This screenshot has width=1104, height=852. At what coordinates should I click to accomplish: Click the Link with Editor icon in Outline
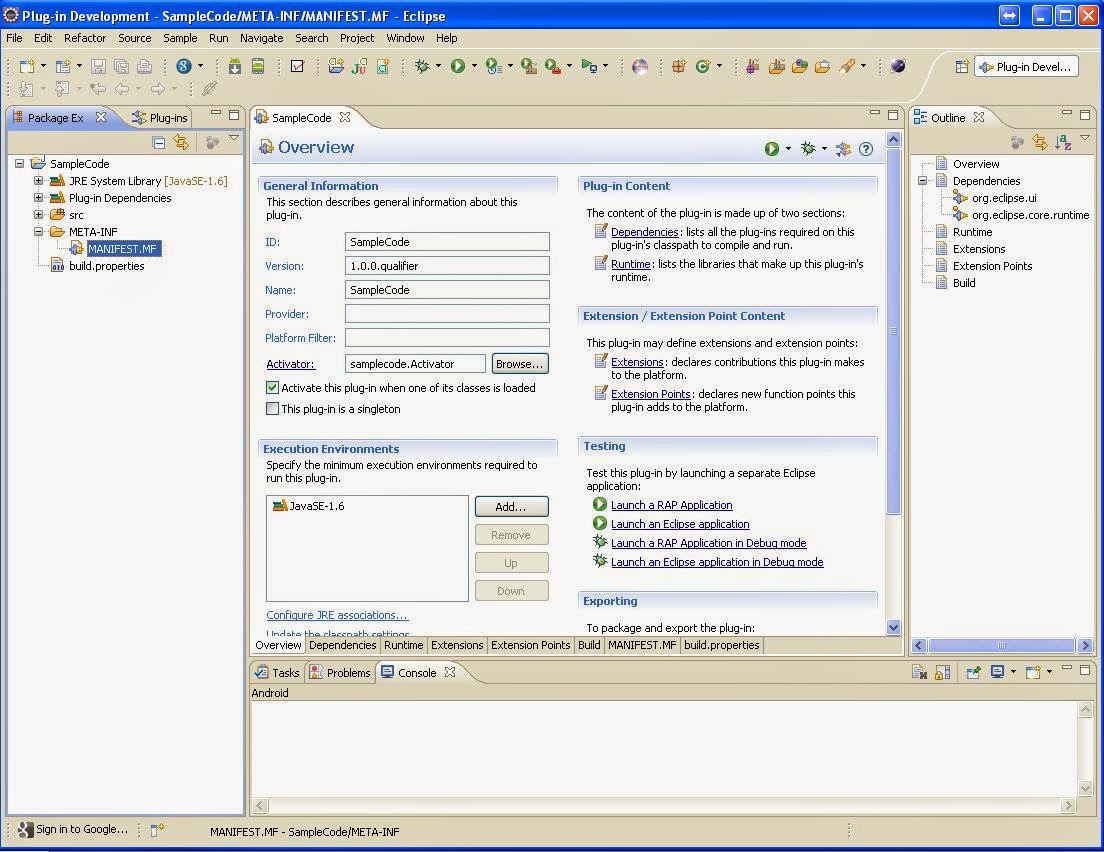(1040, 143)
